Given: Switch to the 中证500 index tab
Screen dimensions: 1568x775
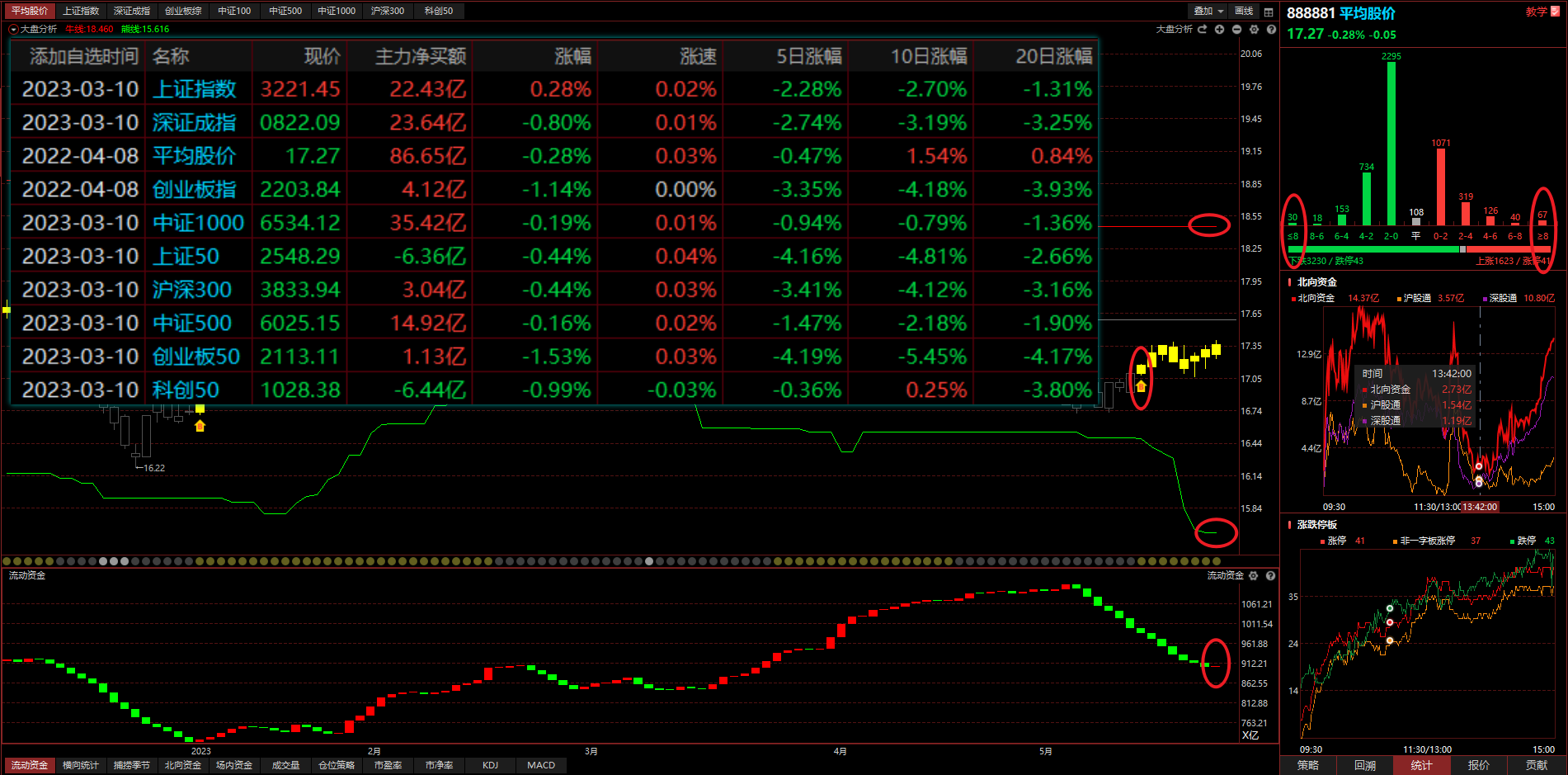Looking at the screenshot, I should click(285, 11).
